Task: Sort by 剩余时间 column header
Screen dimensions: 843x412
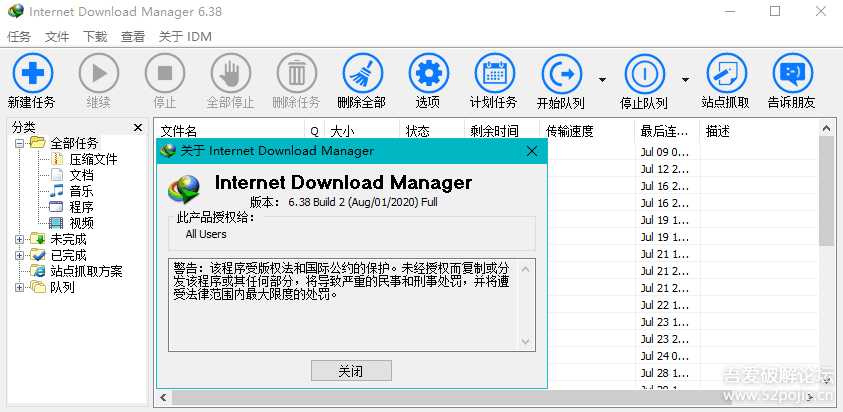Action: (x=502, y=131)
